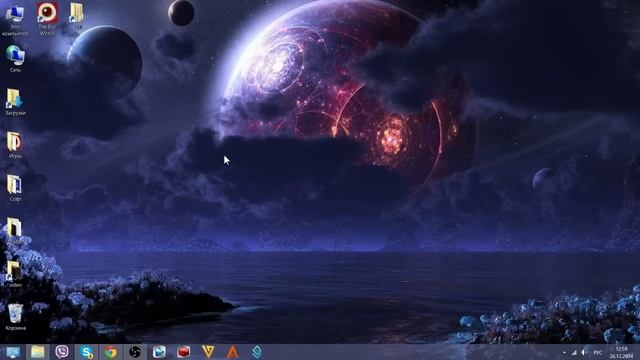Switch keyboard language indicator РУС
The width and height of the screenshot is (640, 360).
click(x=598, y=352)
